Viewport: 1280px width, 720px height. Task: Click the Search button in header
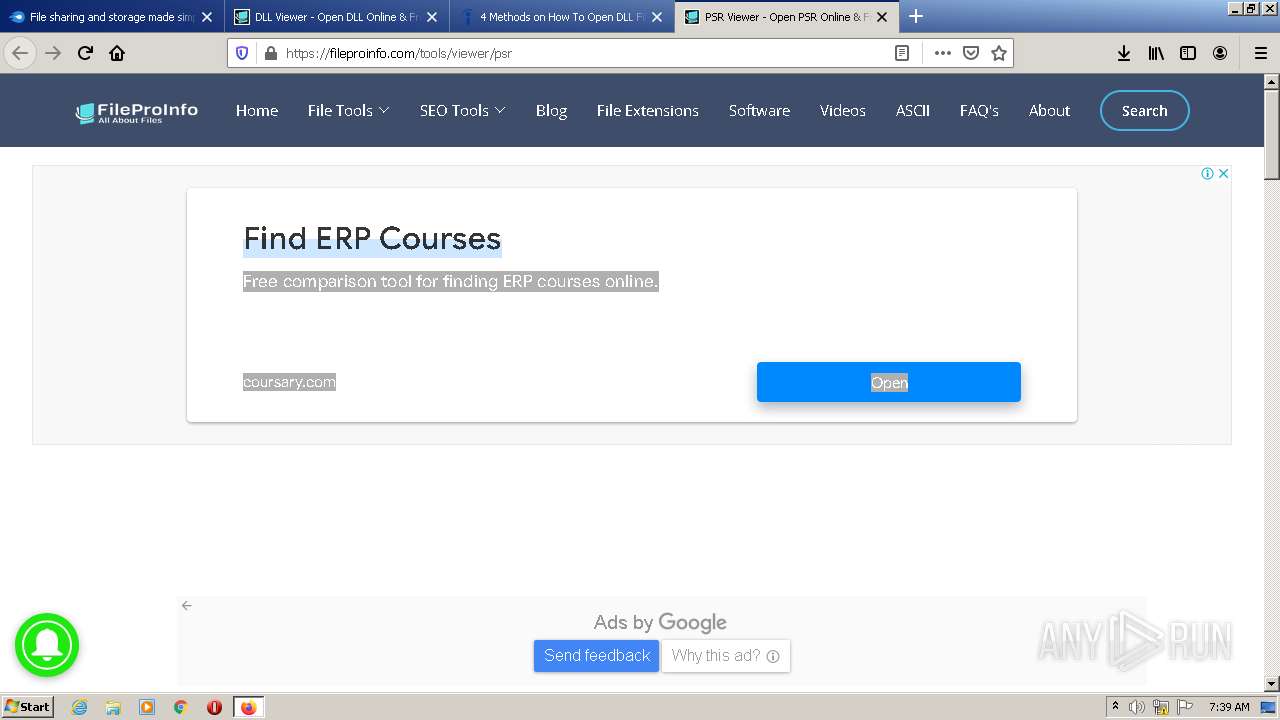[1145, 111]
